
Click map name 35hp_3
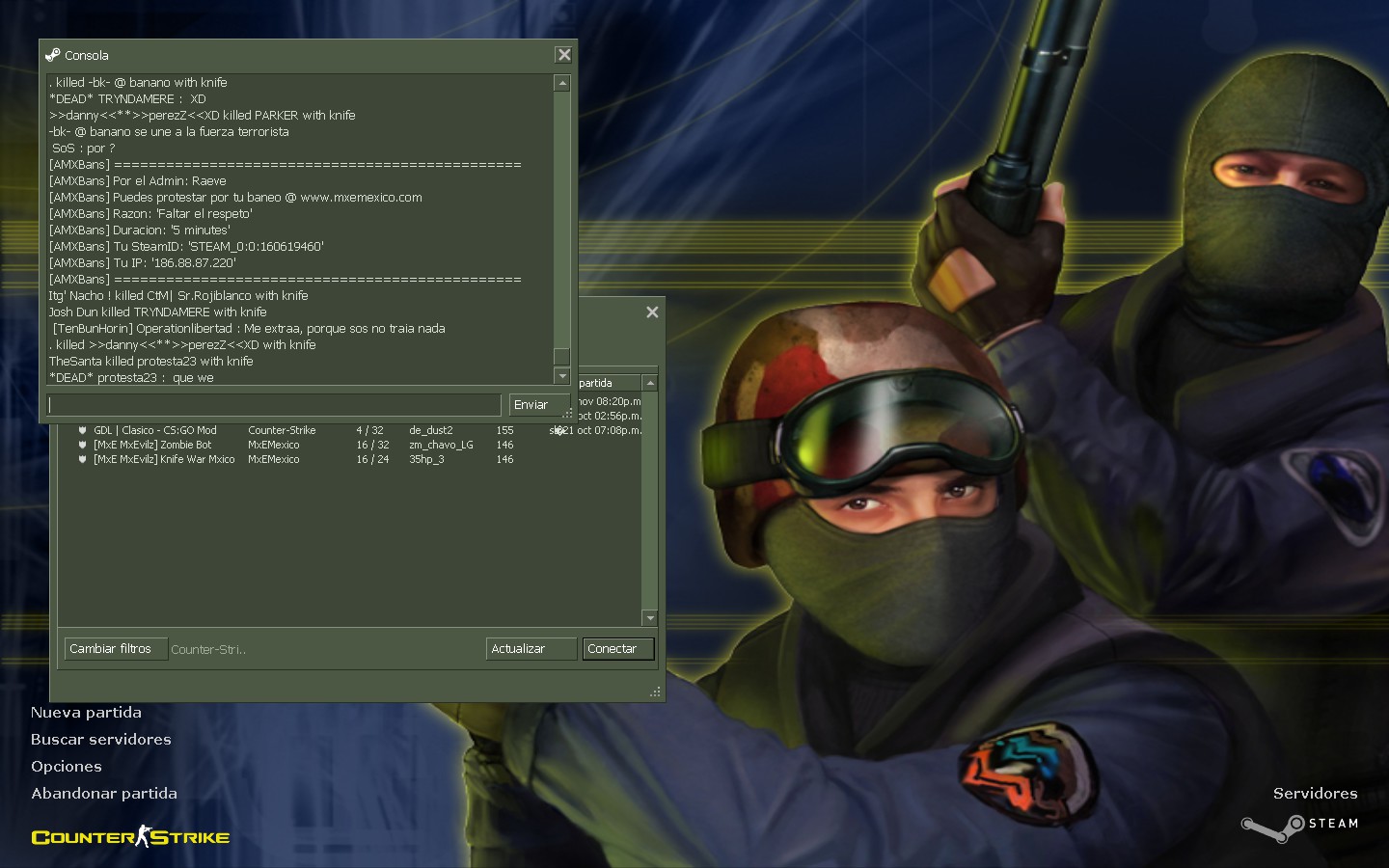[x=426, y=459]
